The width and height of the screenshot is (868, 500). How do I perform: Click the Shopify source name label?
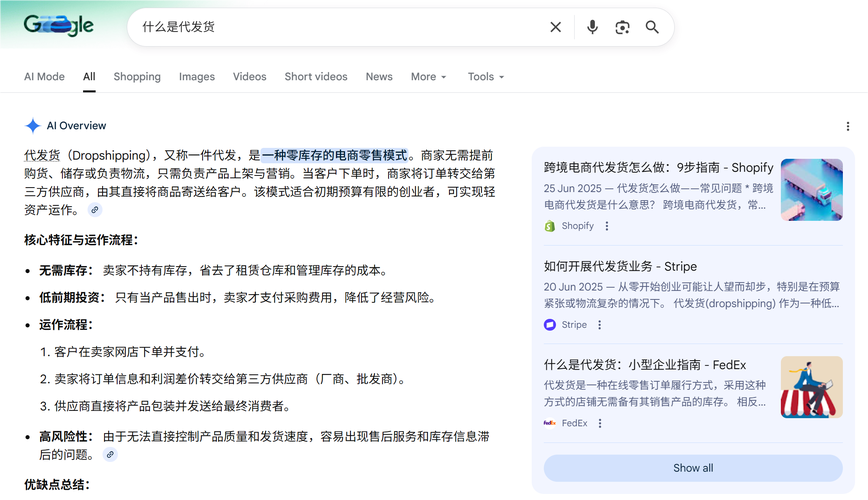[x=577, y=226]
